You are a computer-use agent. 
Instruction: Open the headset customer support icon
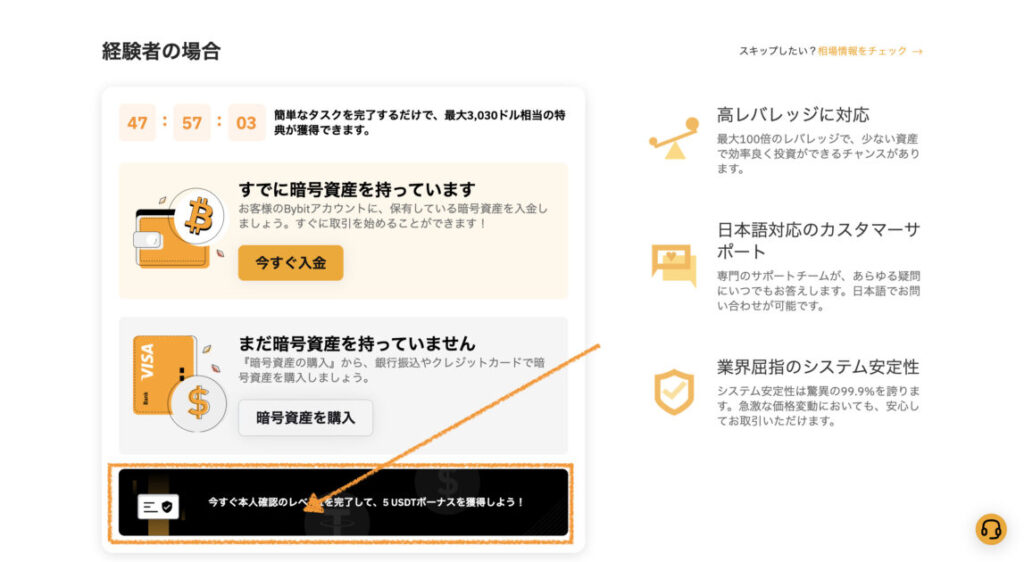pos(991,529)
